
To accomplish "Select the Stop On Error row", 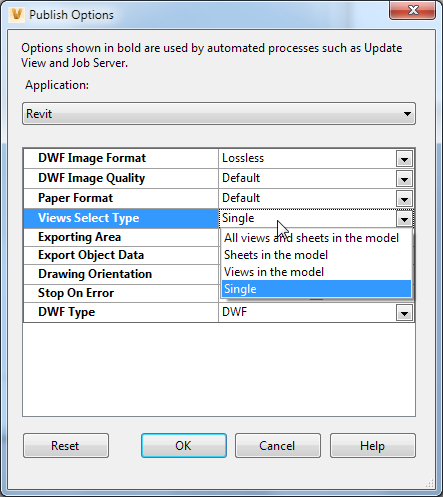I will (x=121, y=293).
